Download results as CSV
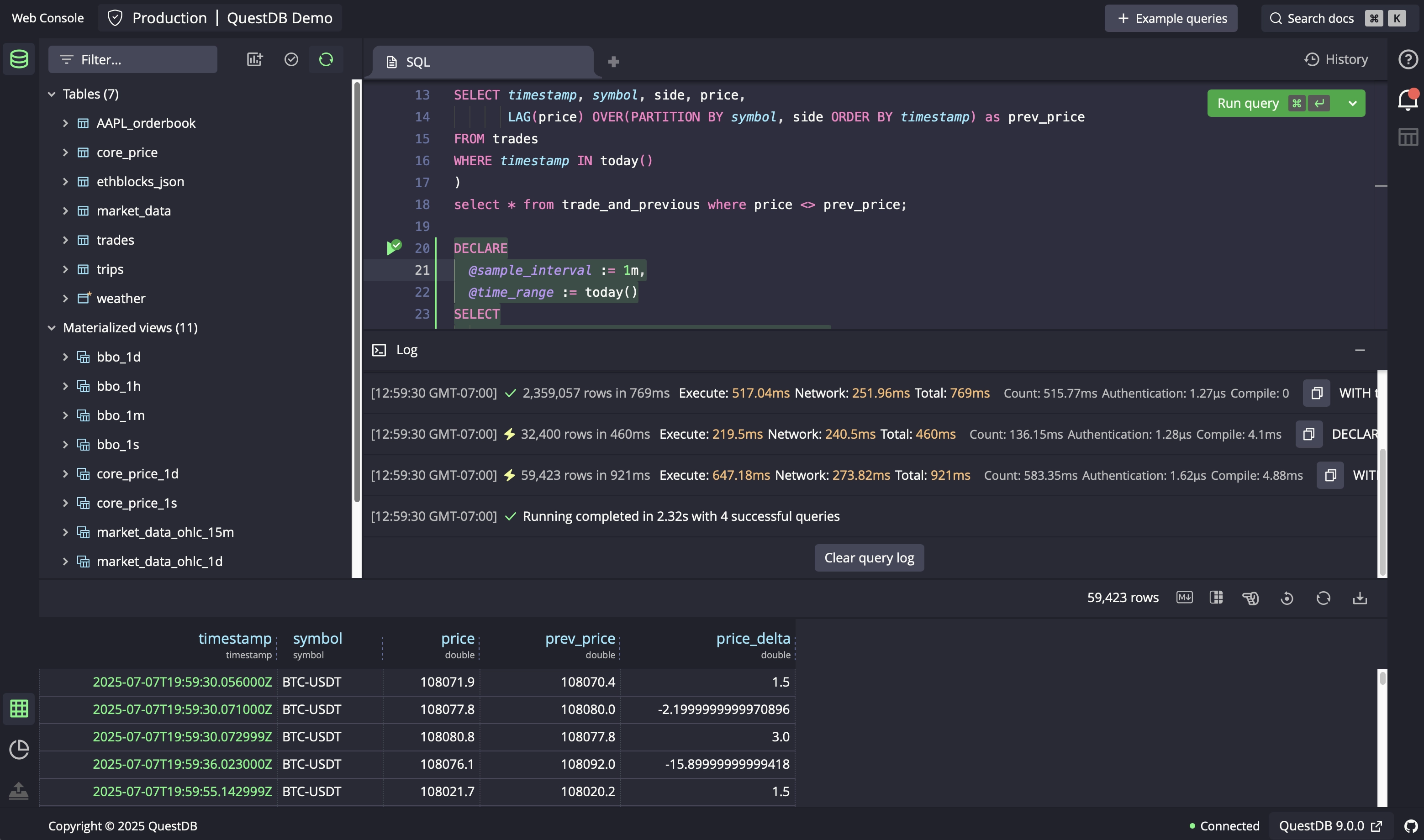This screenshot has height=840, width=1424. click(1360, 598)
